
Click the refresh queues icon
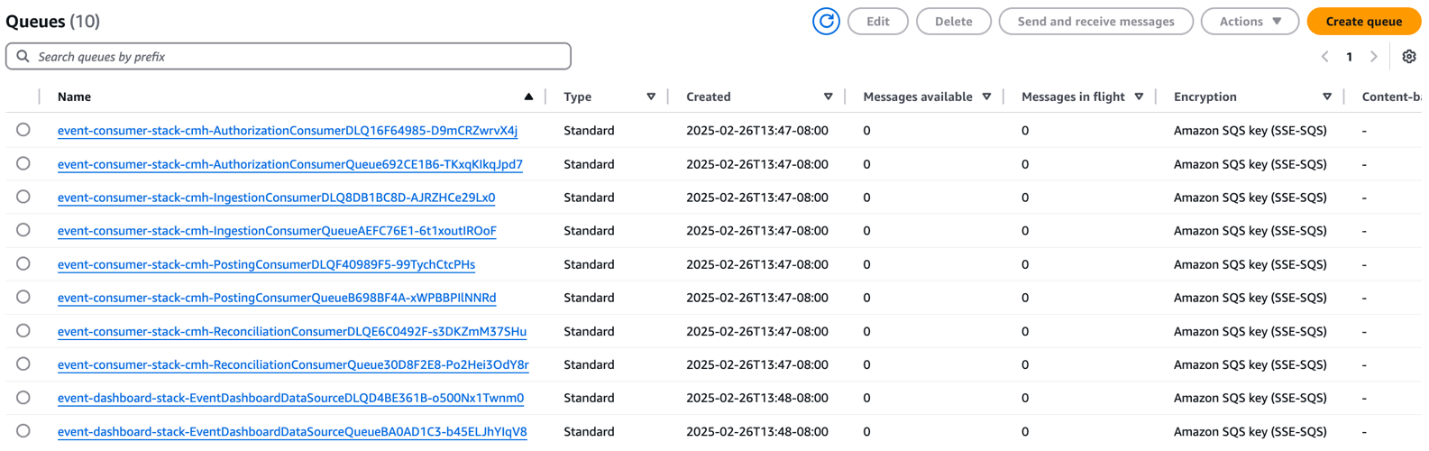click(x=825, y=22)
